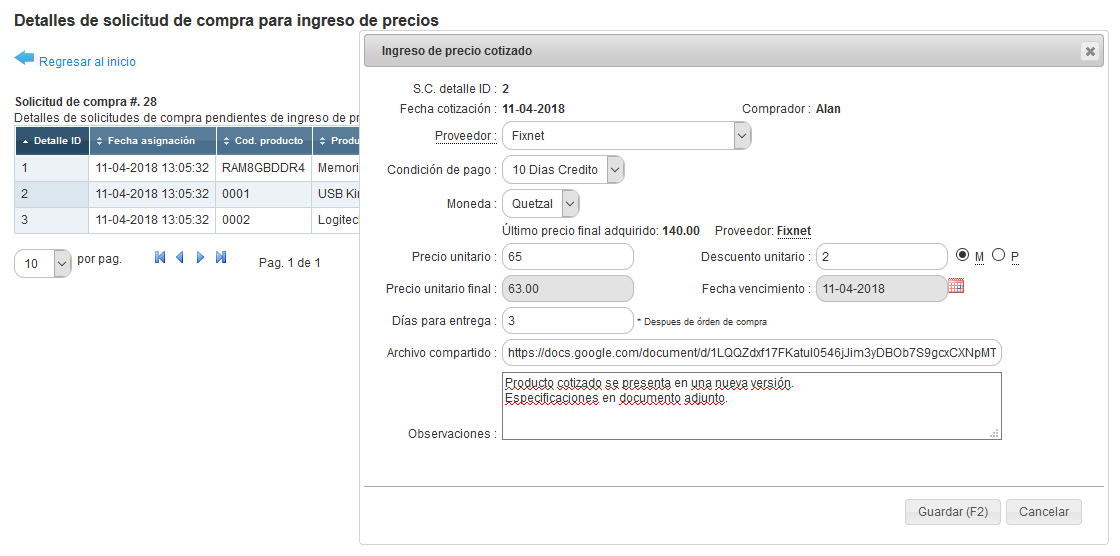Sort by Fecha asignación column header
The image size is (1120, 556).
point(152,141)
